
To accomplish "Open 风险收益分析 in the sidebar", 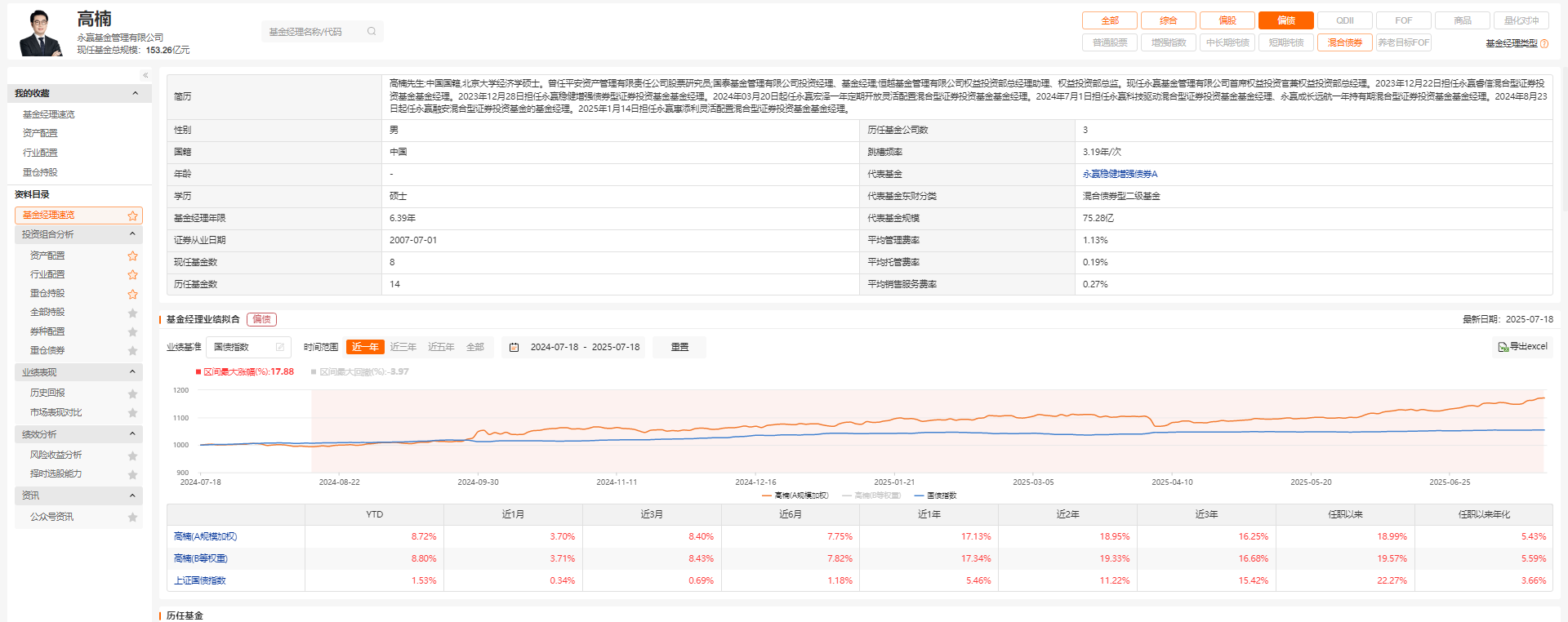I will pyautogui.click(x=56, y=455).
